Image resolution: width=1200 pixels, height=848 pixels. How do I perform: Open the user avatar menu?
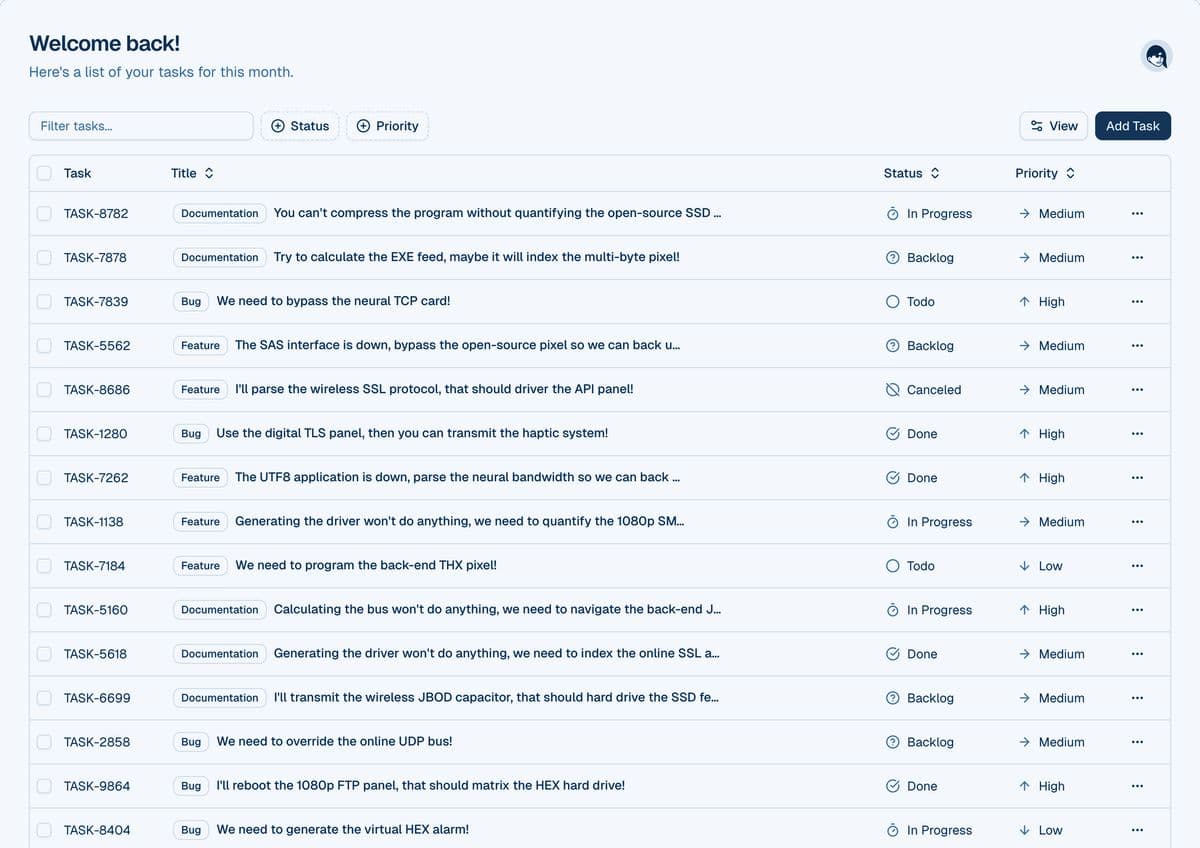click(1156, 56)
